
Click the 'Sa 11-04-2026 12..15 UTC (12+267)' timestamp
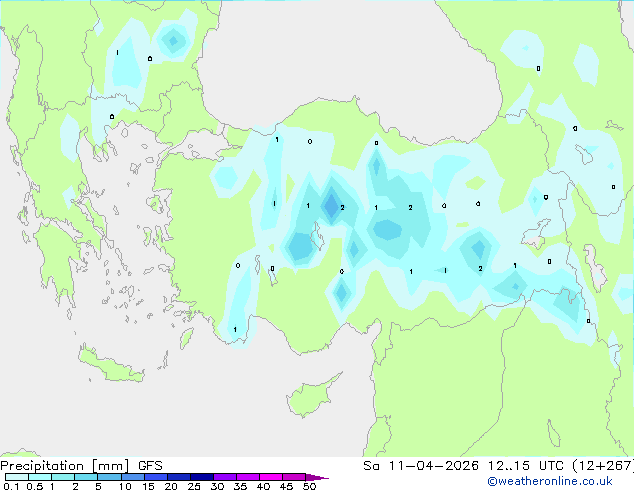click(498, 466)
